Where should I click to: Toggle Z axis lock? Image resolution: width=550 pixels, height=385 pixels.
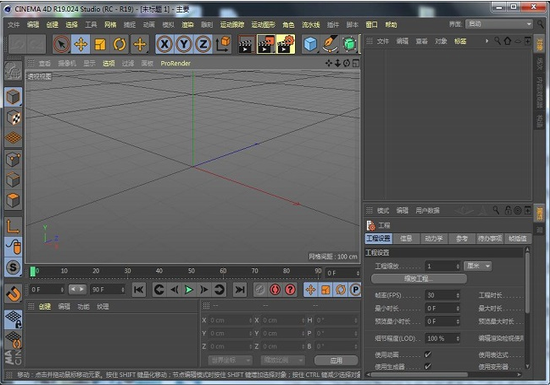coord(203,45)
